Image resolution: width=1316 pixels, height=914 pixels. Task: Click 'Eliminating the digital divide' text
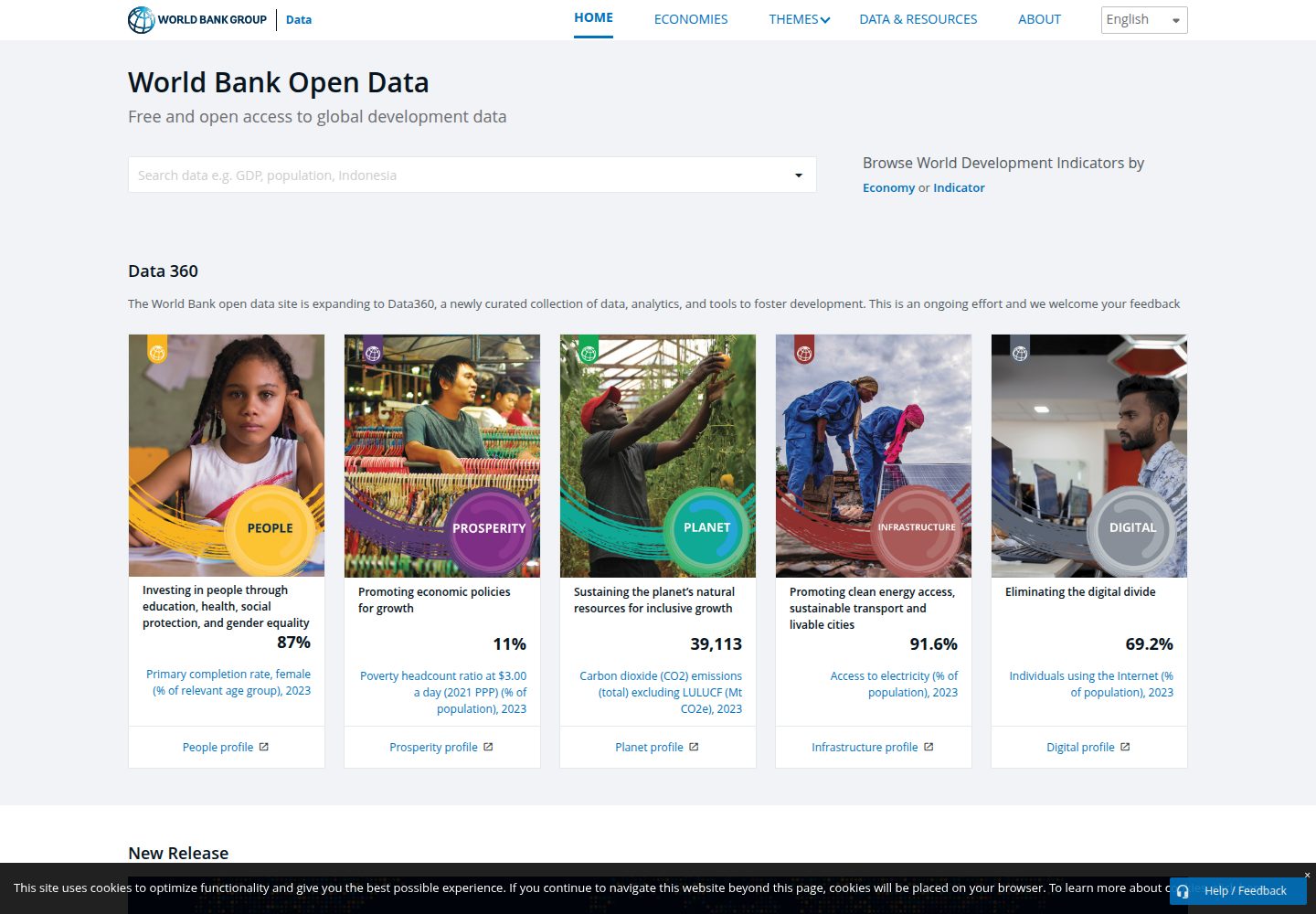(1080, 592)
